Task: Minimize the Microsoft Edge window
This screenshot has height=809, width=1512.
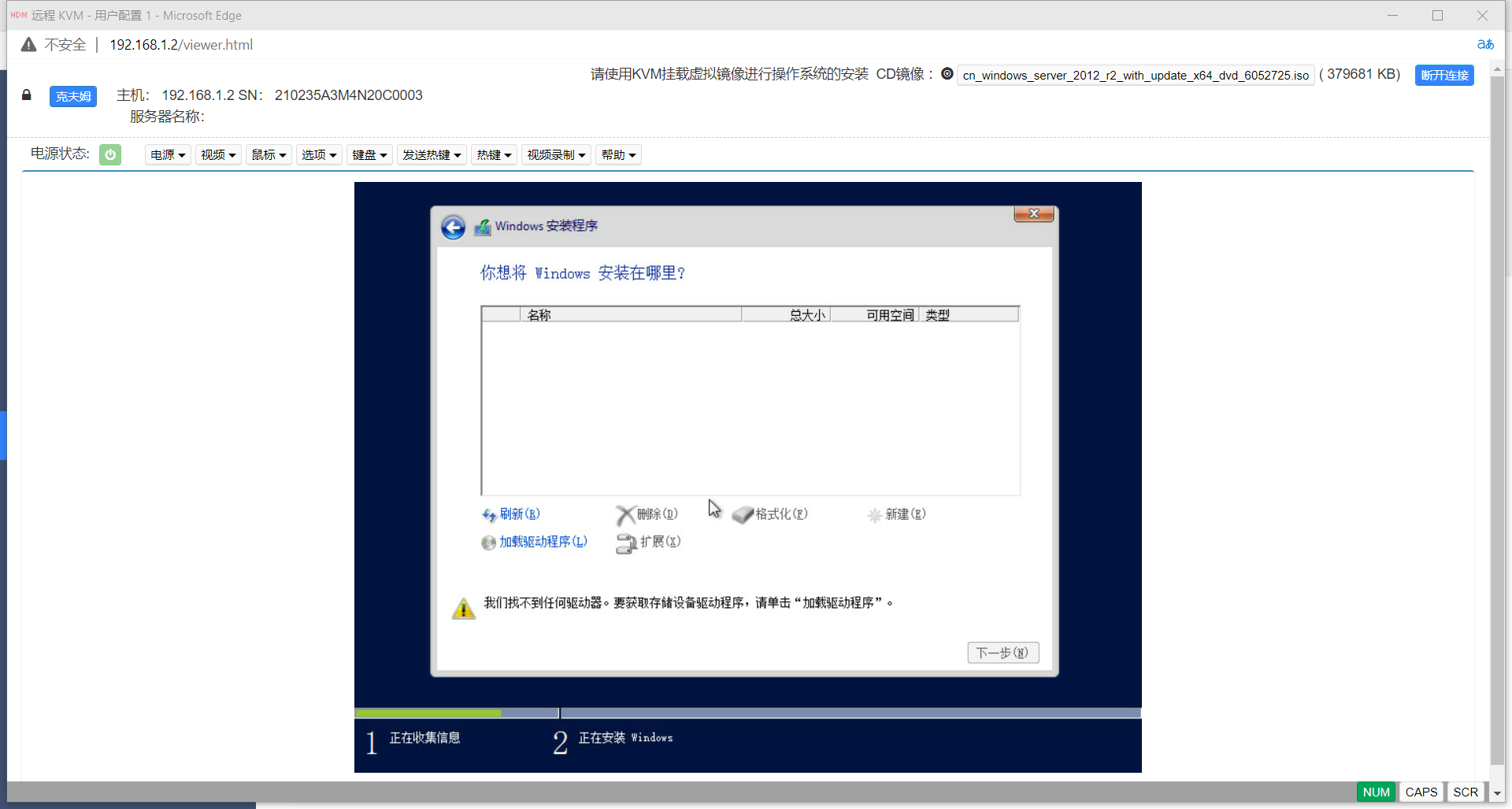Action: click(x=1392, y=15)
